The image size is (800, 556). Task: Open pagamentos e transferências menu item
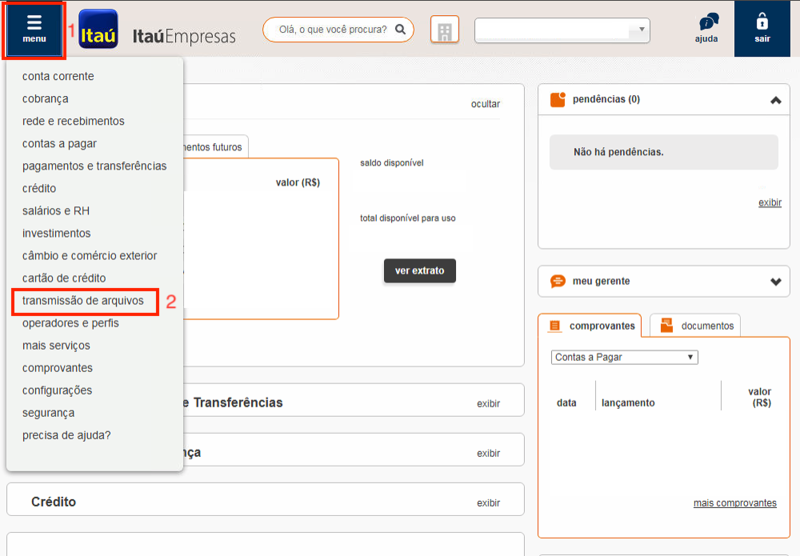[94, 166]
